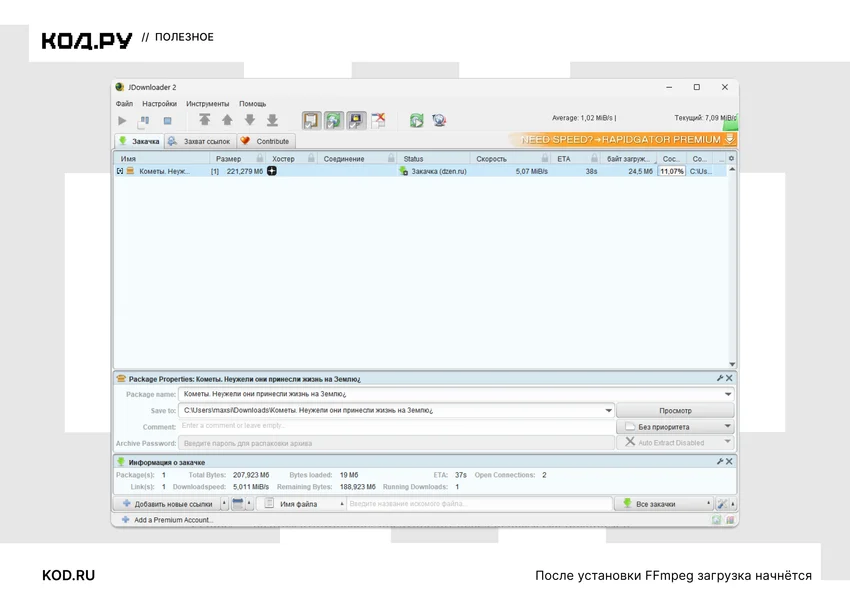Viewport: 850px width, 605px height.
Task: Open the Инструменты menu
Action: click(x=208, y=104)
